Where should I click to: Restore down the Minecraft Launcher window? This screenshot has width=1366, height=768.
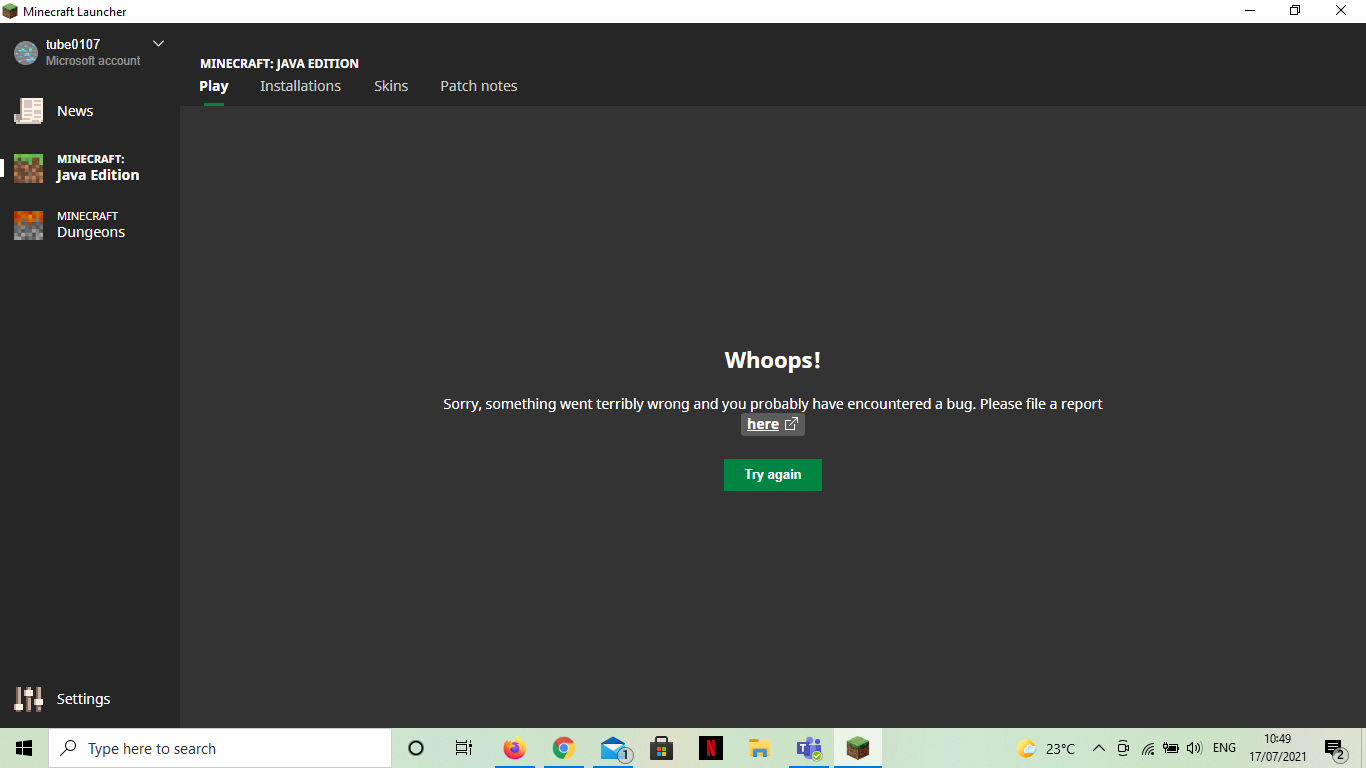pyautogui.click(x=1295, y=11)
